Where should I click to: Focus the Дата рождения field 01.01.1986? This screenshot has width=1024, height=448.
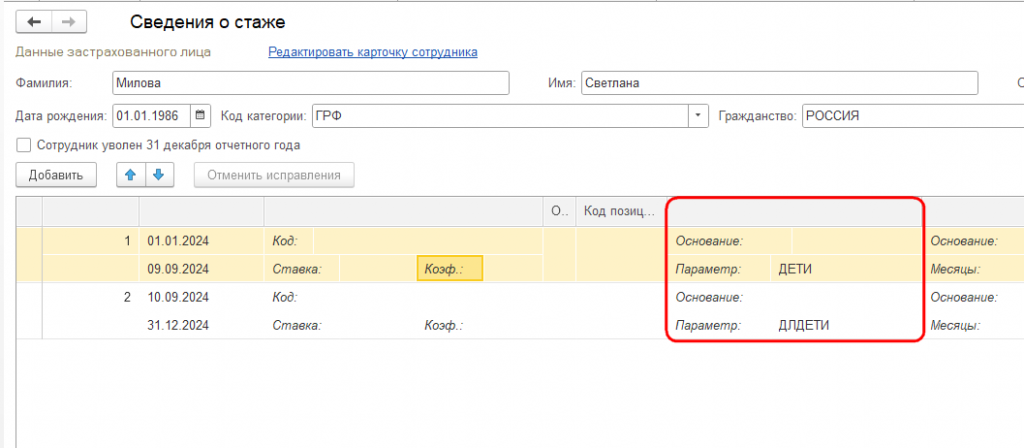[152, 116]
